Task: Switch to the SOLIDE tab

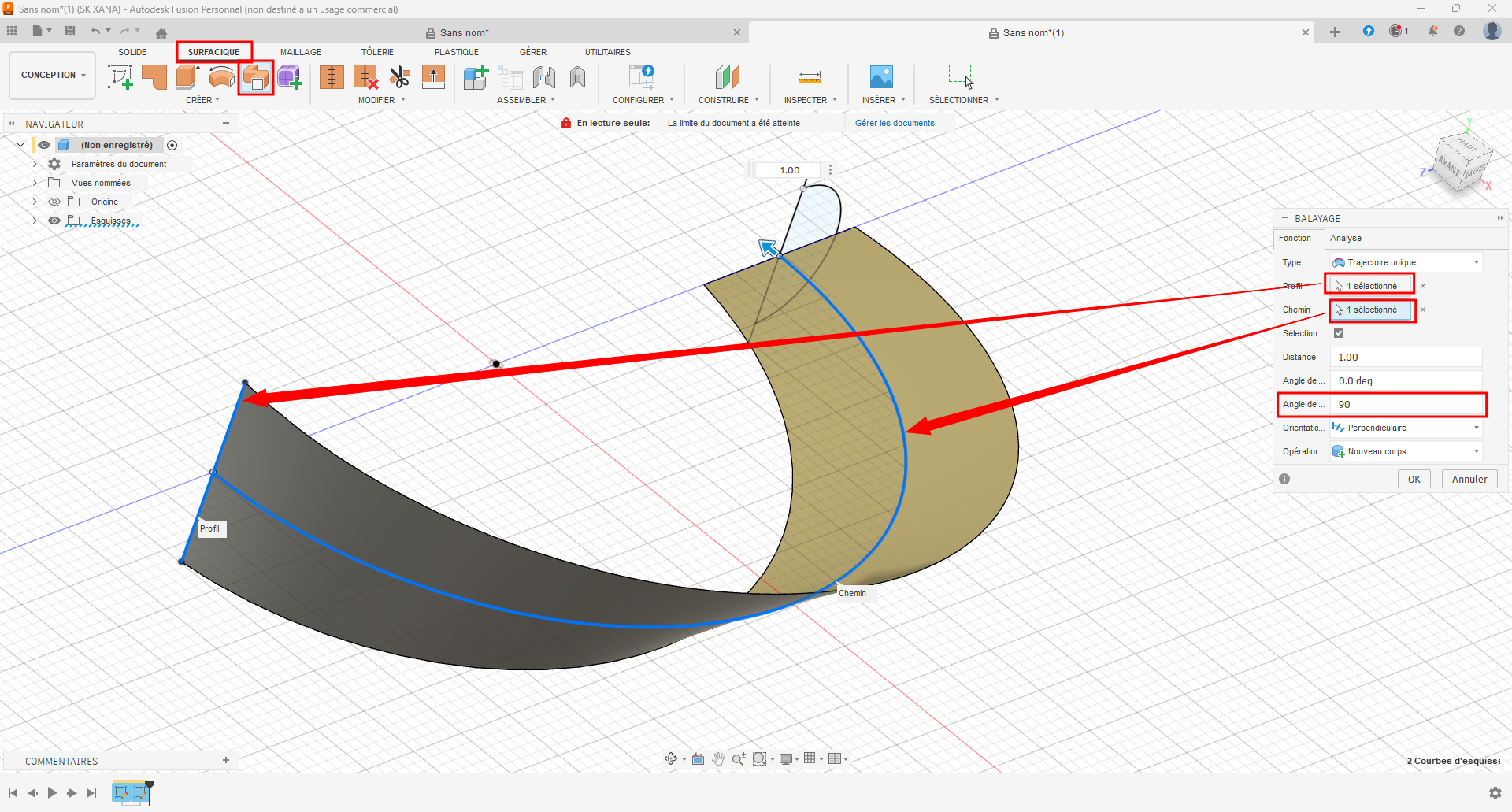Action: point(132,52)
